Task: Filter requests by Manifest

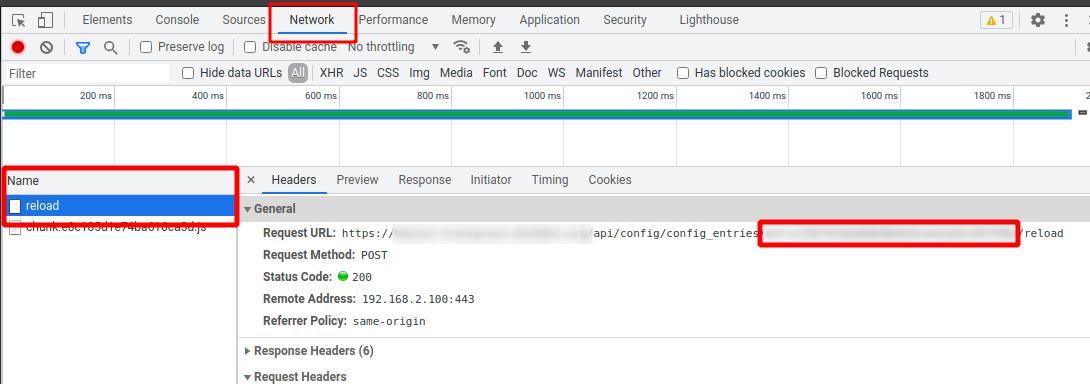Action: click(x=599, y=73)
